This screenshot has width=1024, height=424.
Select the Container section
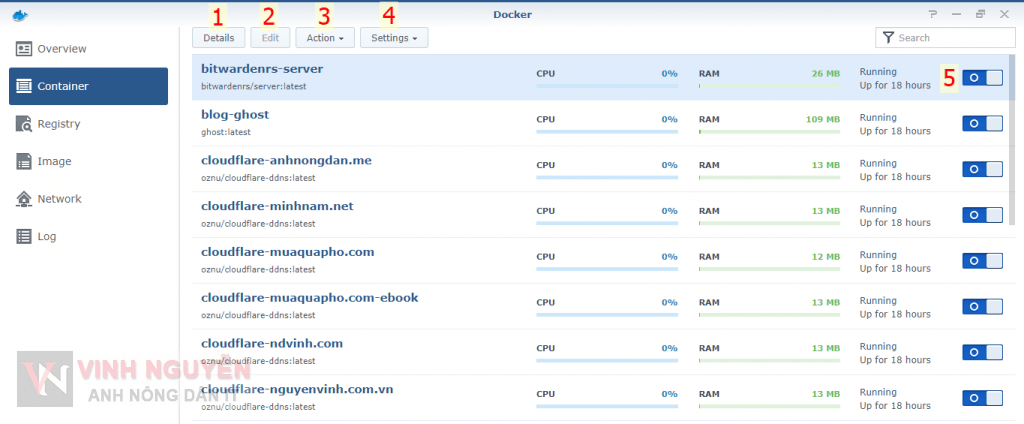88,86
